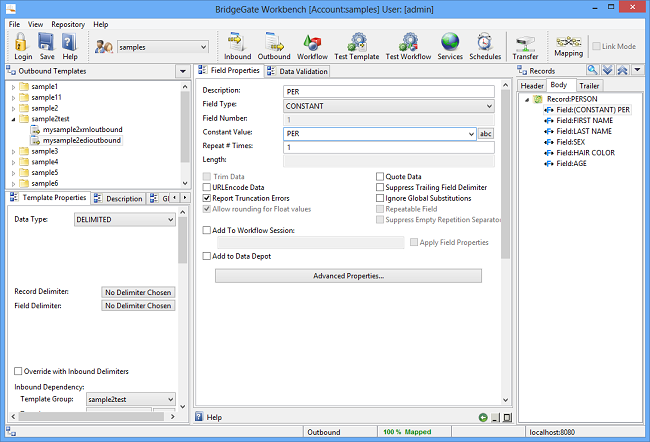The image size is (650, 442).
Task: Open the Field Type CONSTANT dropdown
Action: coord(489,106)
